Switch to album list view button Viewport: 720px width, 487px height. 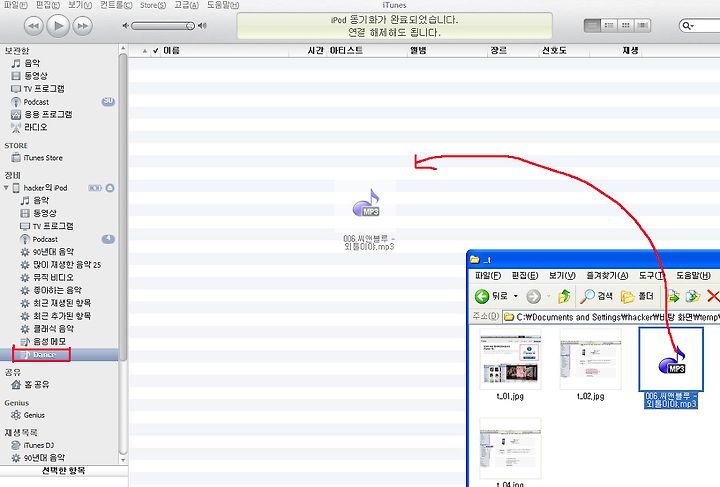point(609,25)
